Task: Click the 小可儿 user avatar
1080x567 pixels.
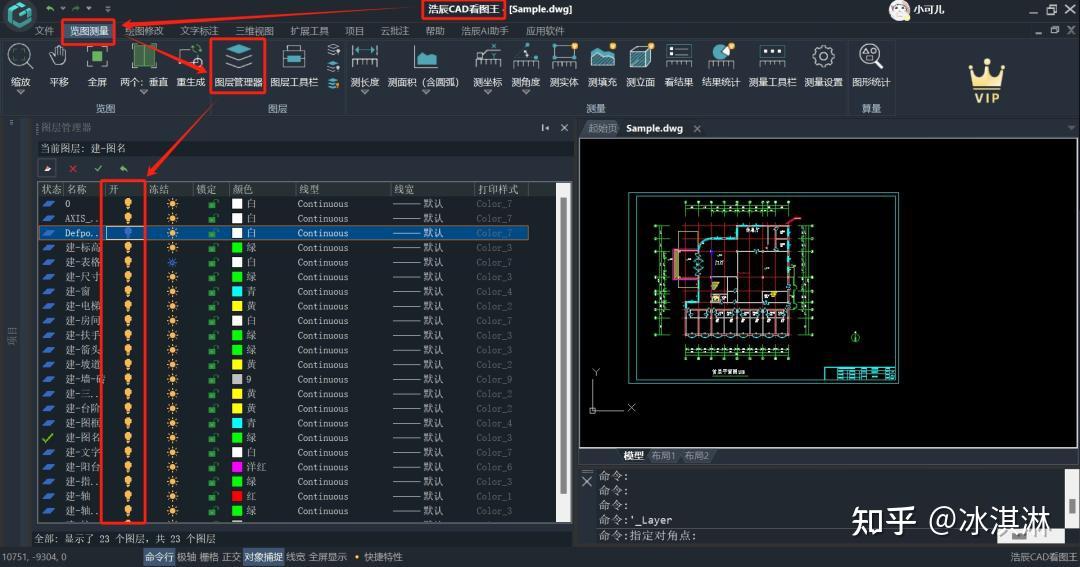Action: [900, 10]
